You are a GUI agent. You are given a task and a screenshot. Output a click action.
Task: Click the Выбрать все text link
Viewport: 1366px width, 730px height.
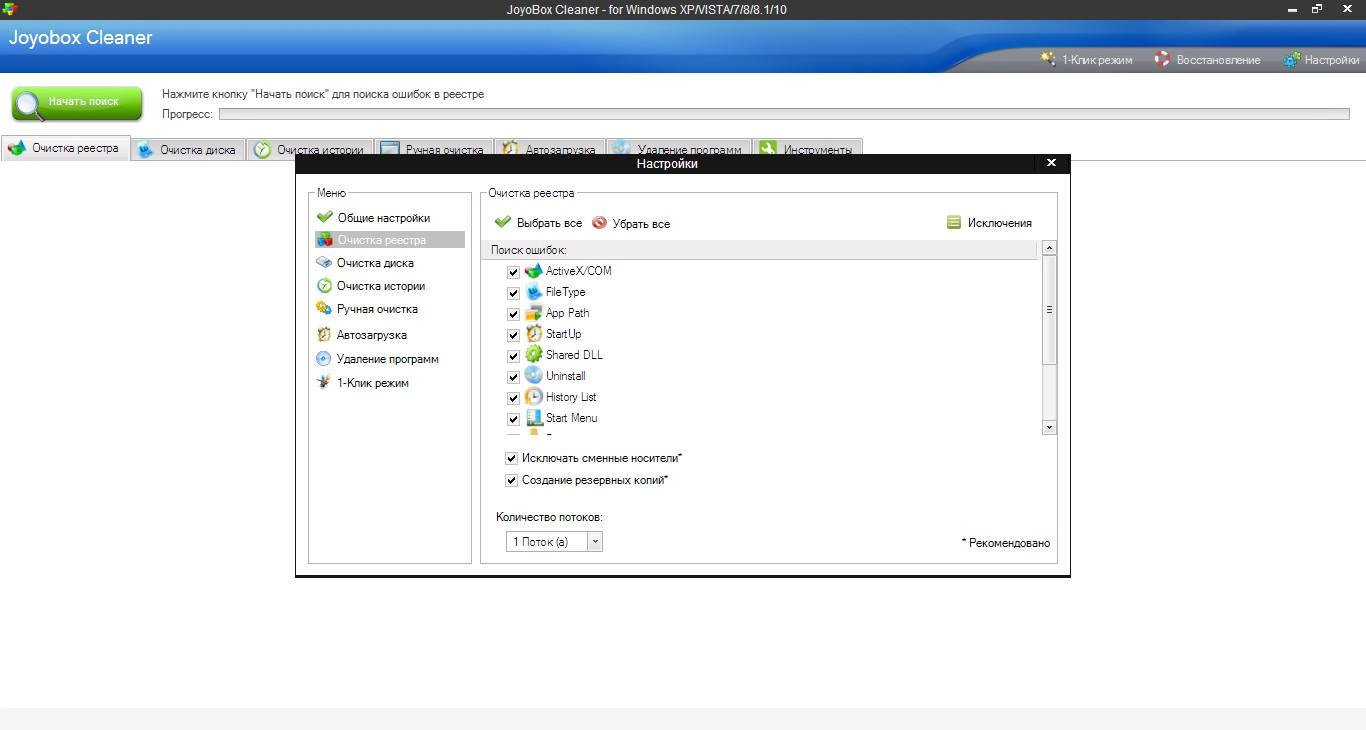pos(549,223)
